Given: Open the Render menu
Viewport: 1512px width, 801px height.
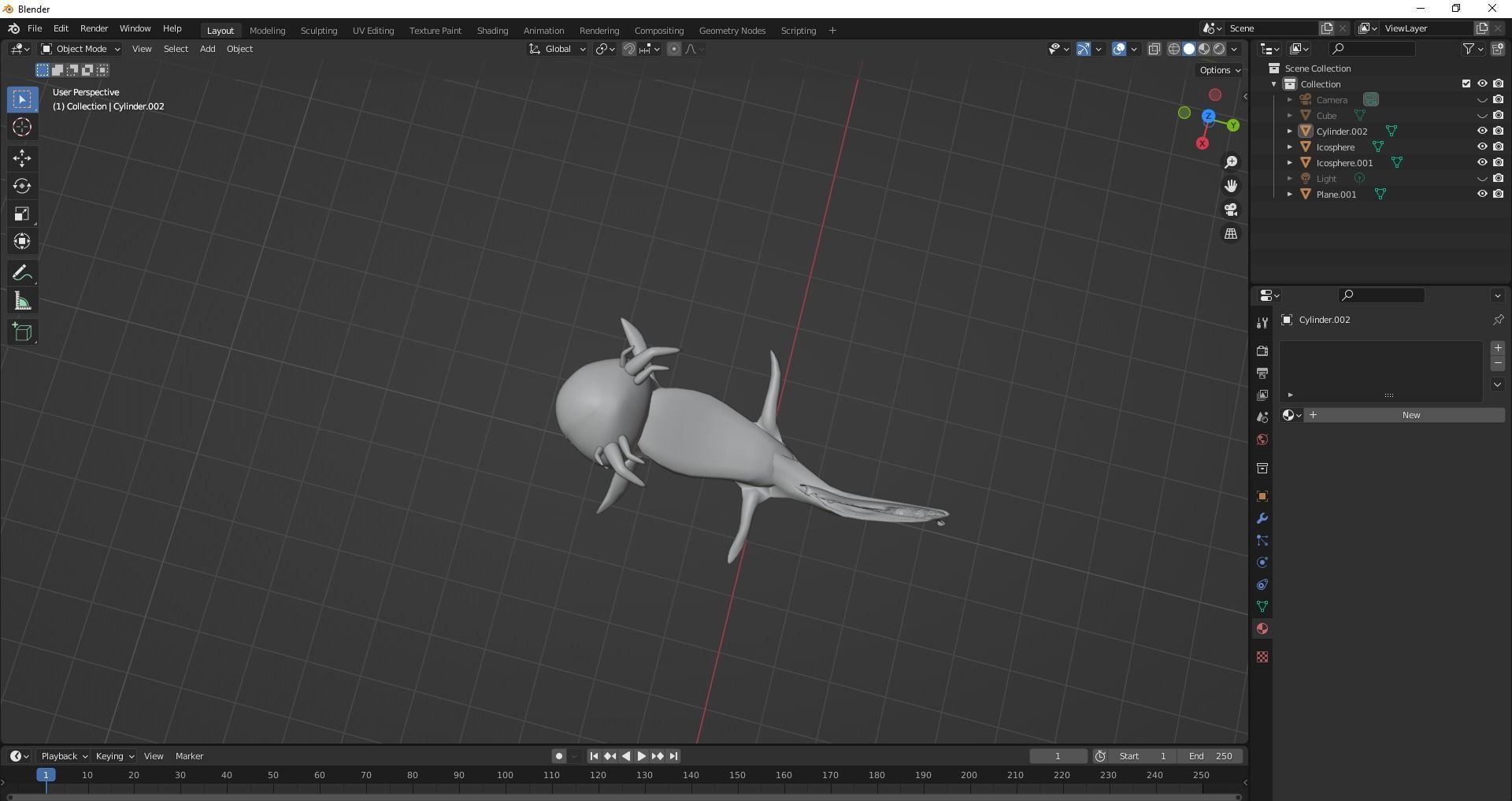Looking at the screenshot, I should (94, 28).
